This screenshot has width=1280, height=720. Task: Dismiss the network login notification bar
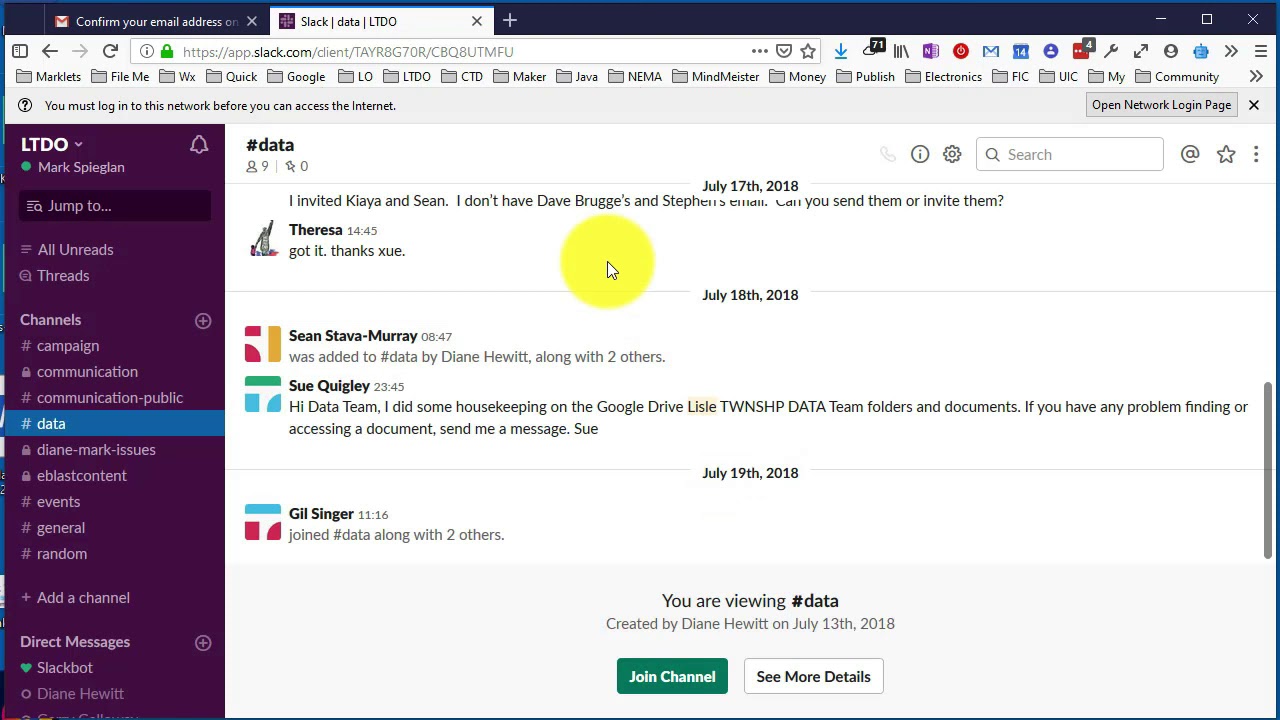[x=1253, y=105]
